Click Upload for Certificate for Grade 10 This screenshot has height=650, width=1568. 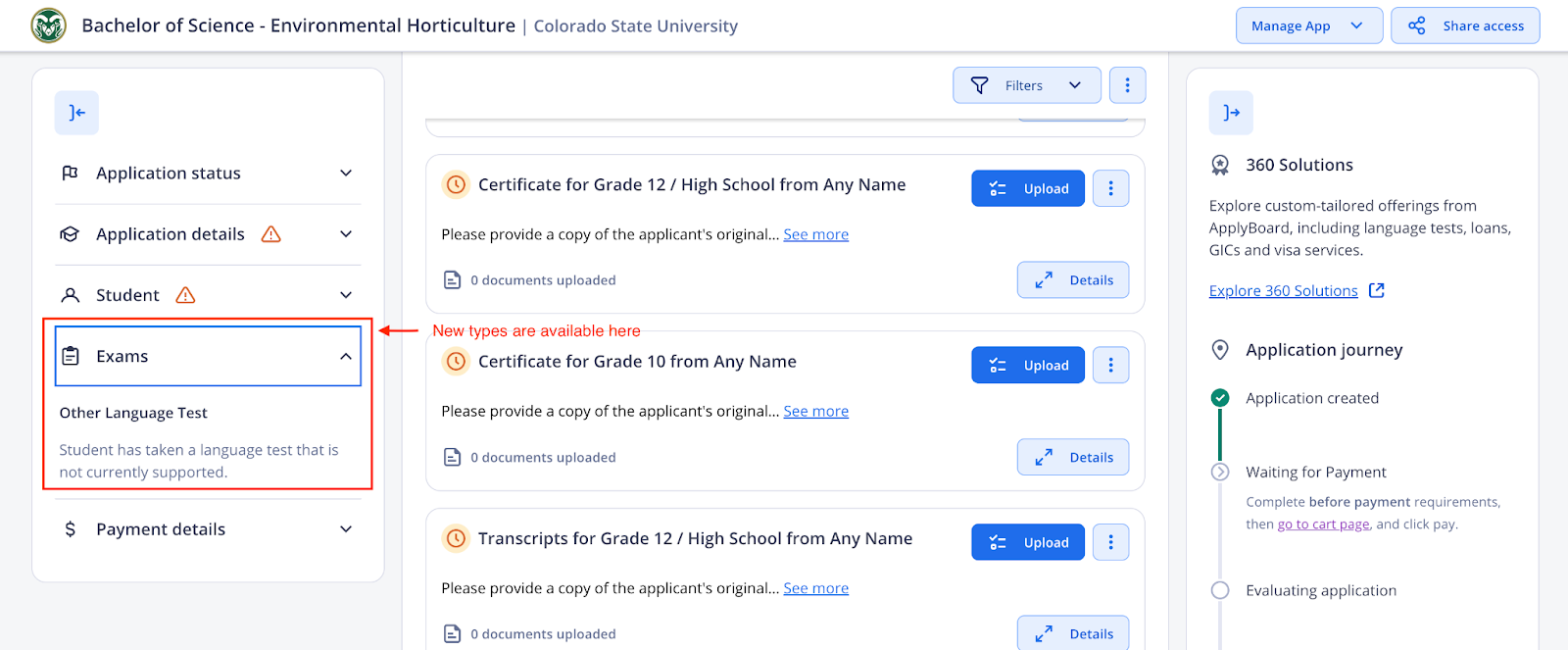pyautogui.click(x=1027, y=365)
